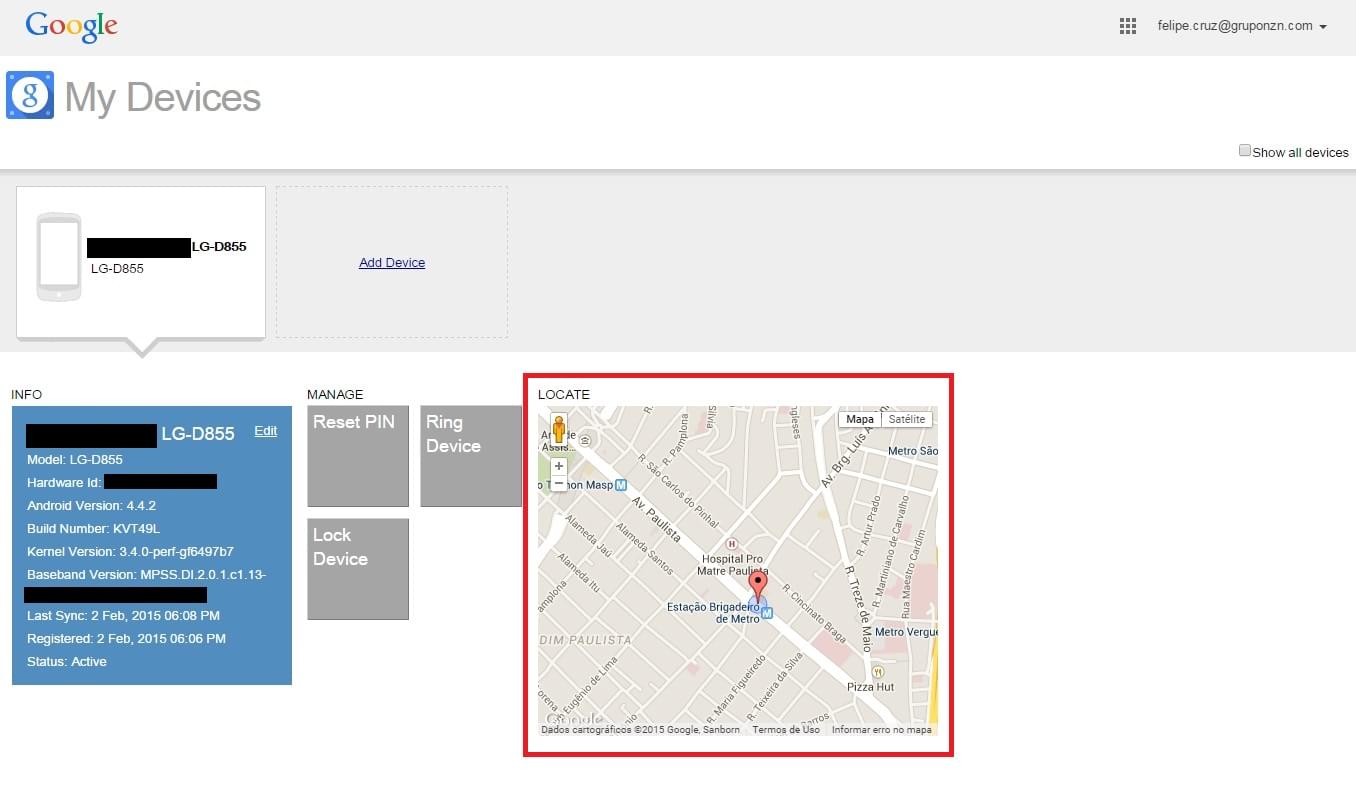The width and height of the screenshot is (1356, 804).
Task: Edit the LG-D855 device info
Action: (266, 431)
